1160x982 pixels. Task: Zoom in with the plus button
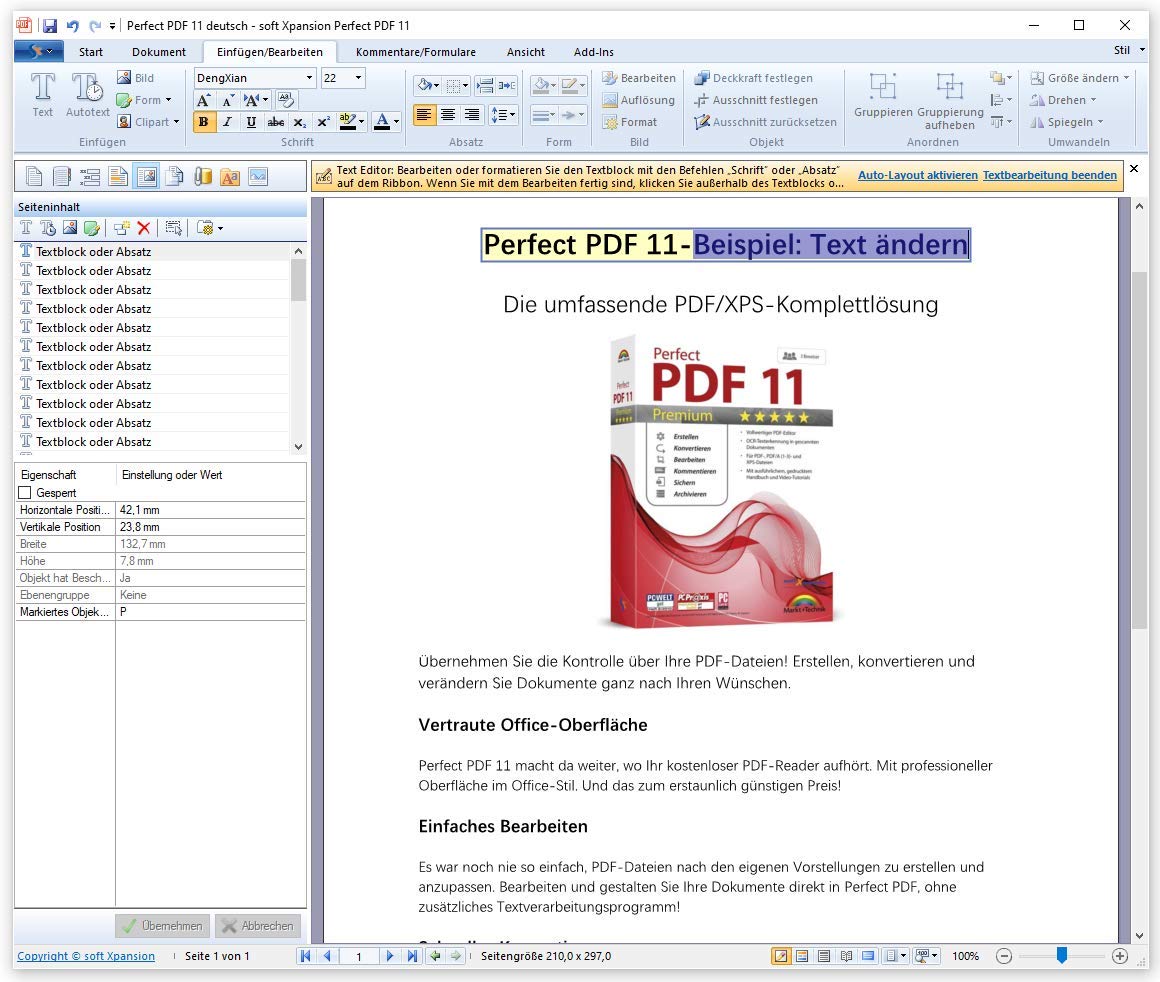(1120, 956)
